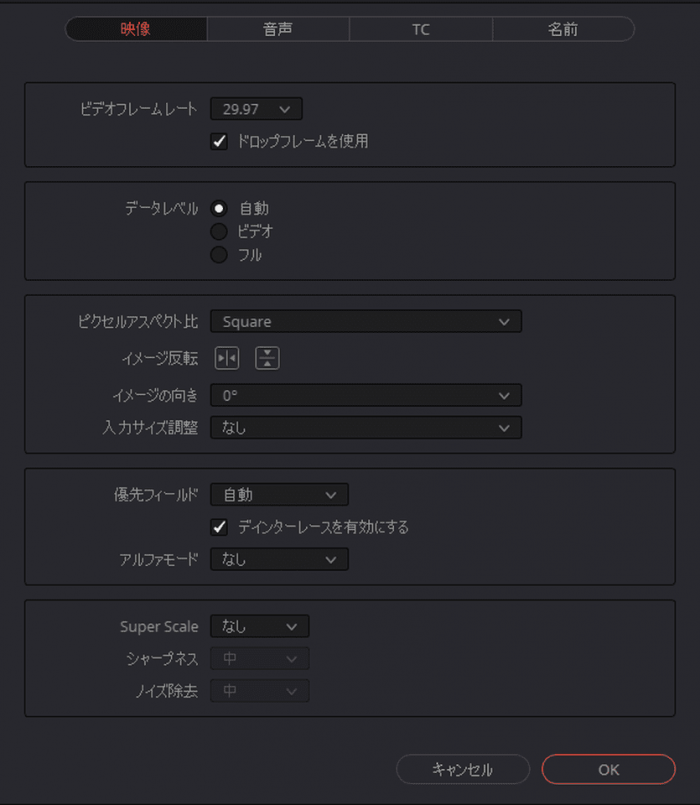Viewport: 700px width, 805px height.
Task: Select the 映像 tab
Action: tap(136, 29)
